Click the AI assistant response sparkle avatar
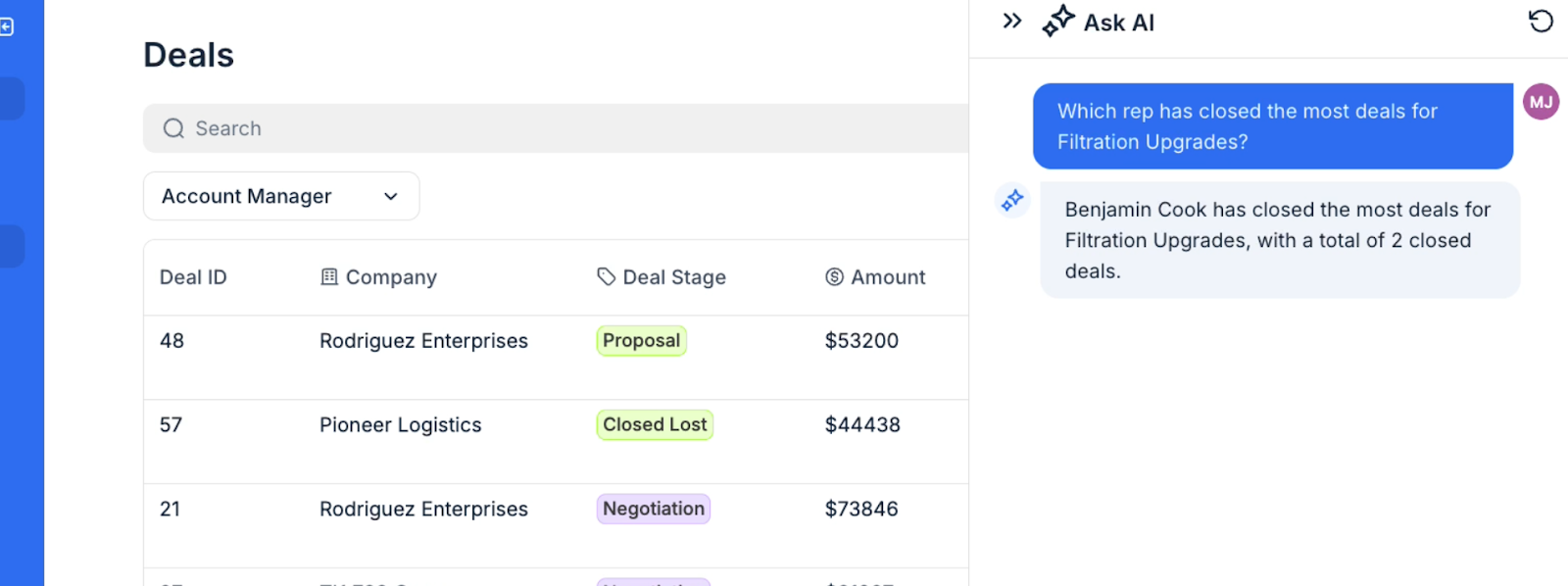This screenshot has height=586, width=1568. coord(1012,200)
